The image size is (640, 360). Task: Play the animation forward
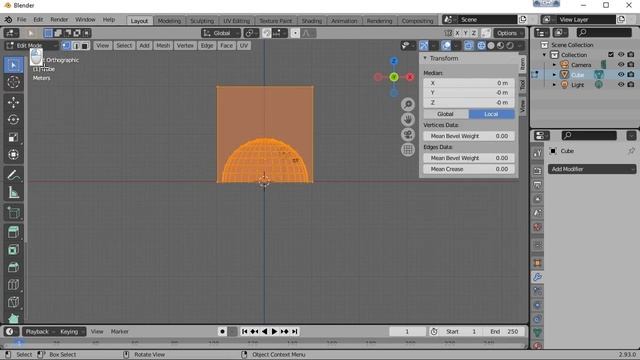tap(274, 331)
